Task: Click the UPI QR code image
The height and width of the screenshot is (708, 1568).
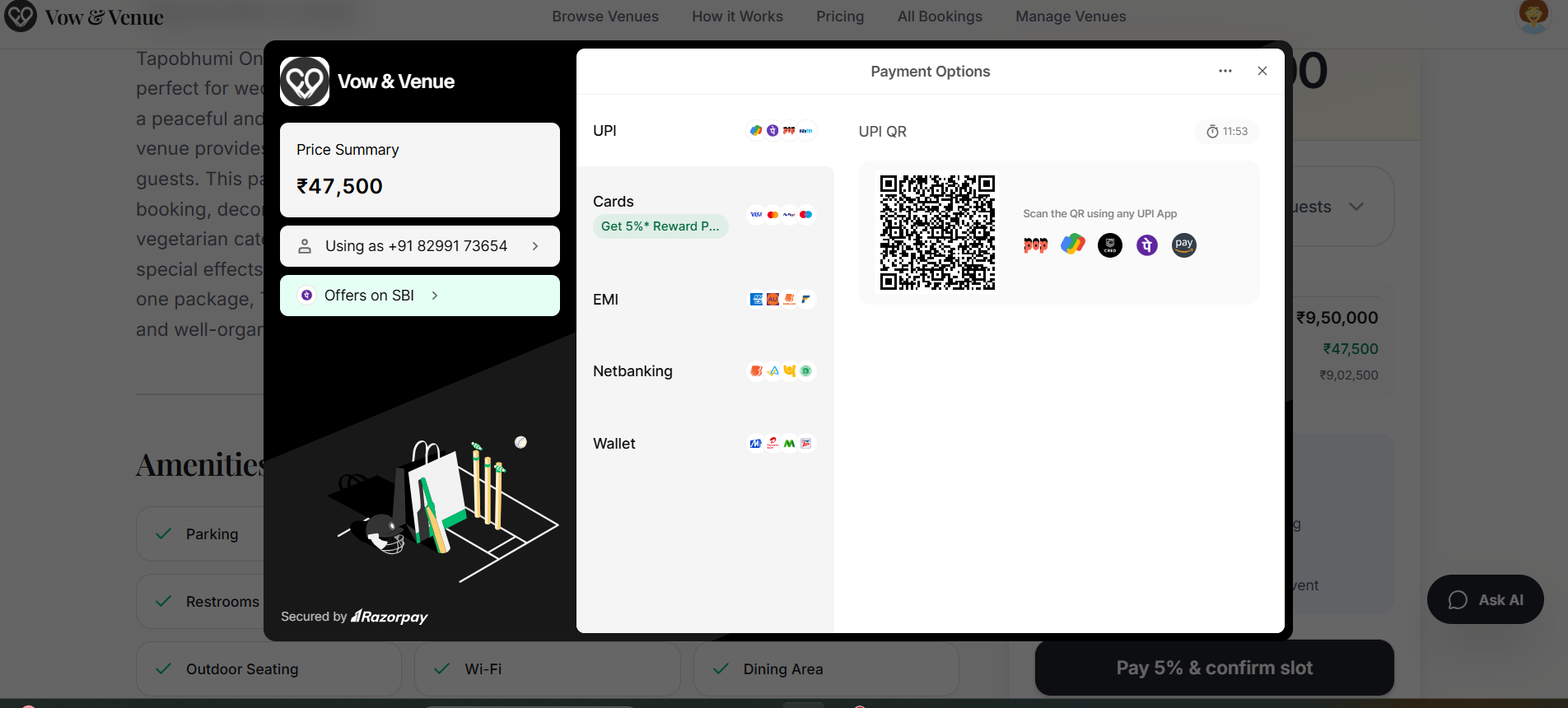Action: [x=937, y=232]
